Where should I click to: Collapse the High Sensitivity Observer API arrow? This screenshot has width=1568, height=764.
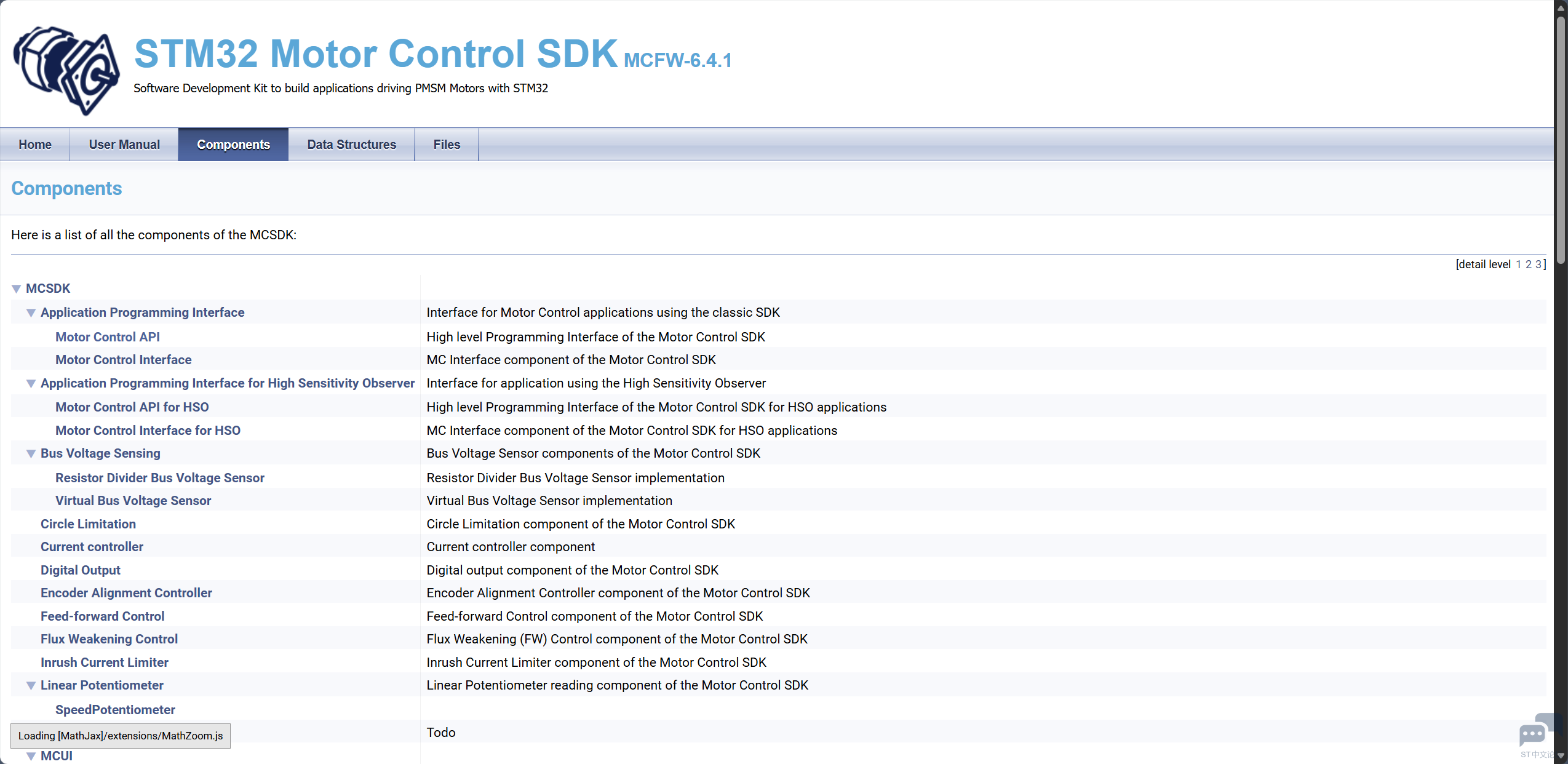(x=31, y=383)
